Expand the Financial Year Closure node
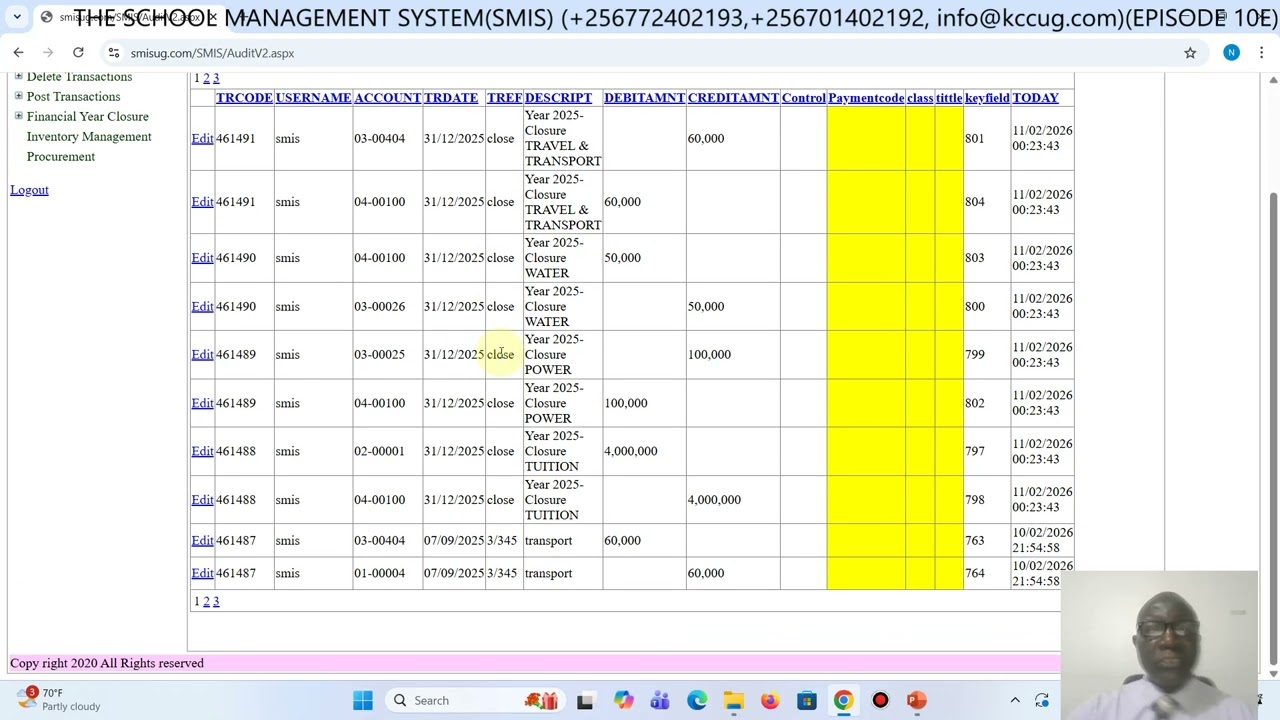The width and height of the screenshot is (1280, 720). (x=18, y=116)
